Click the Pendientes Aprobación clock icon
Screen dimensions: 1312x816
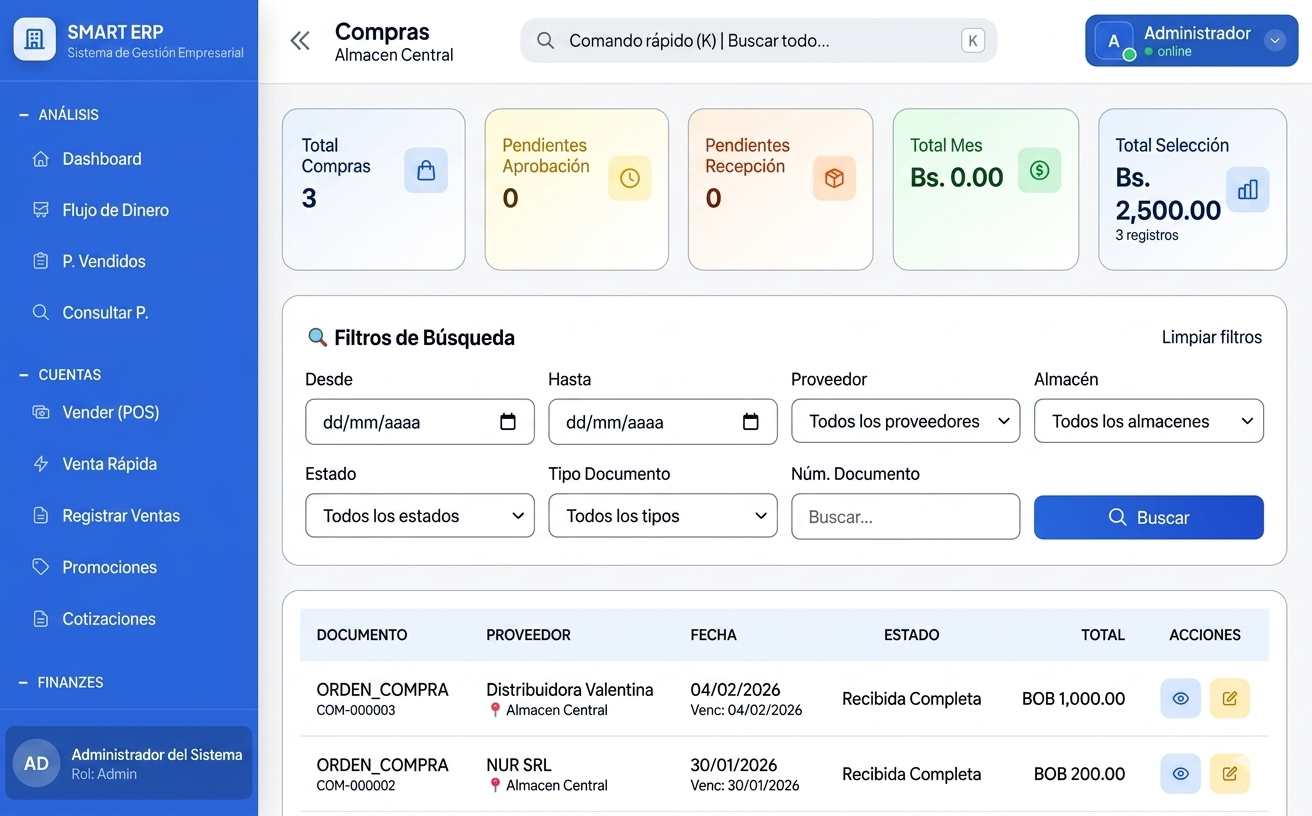630,178
